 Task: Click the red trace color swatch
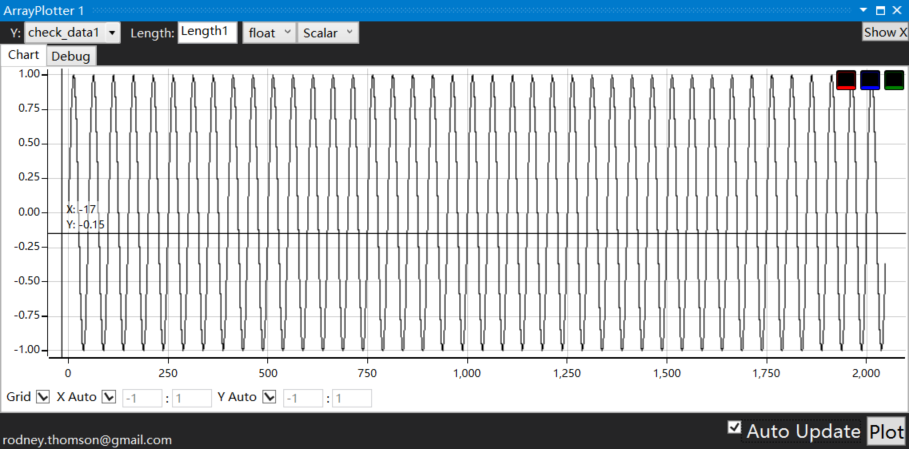(846, 80)
